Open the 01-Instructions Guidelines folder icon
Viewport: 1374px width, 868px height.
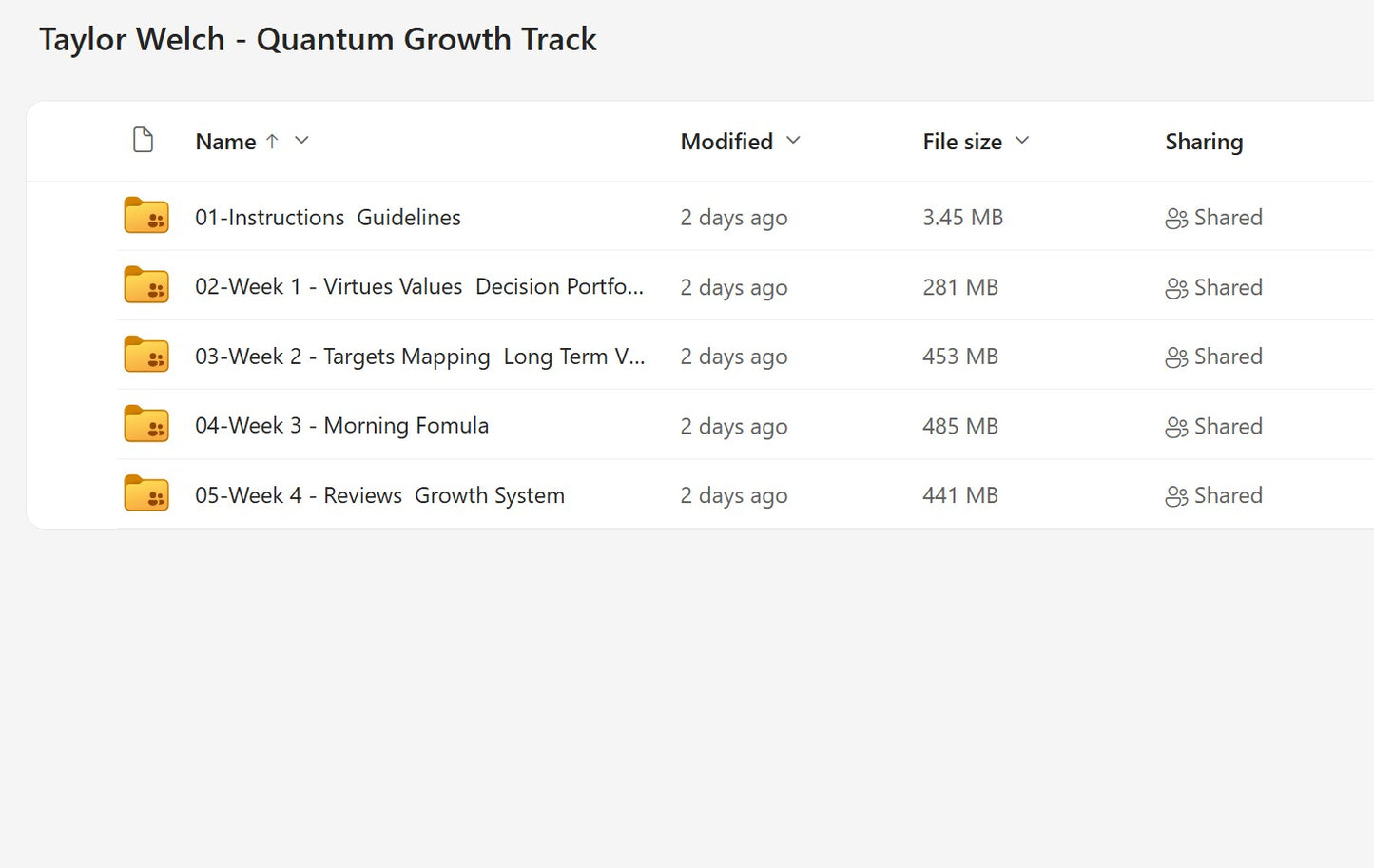[145, 216]
